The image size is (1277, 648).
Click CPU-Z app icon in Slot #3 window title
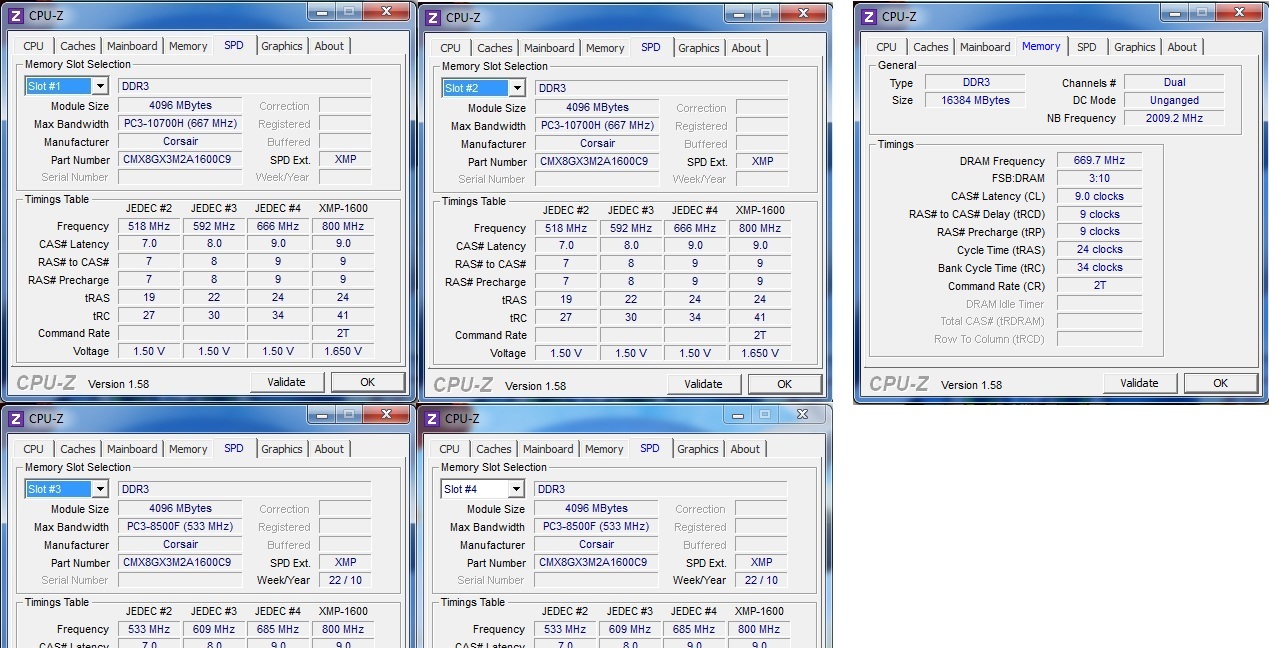(x=15, y=418)
